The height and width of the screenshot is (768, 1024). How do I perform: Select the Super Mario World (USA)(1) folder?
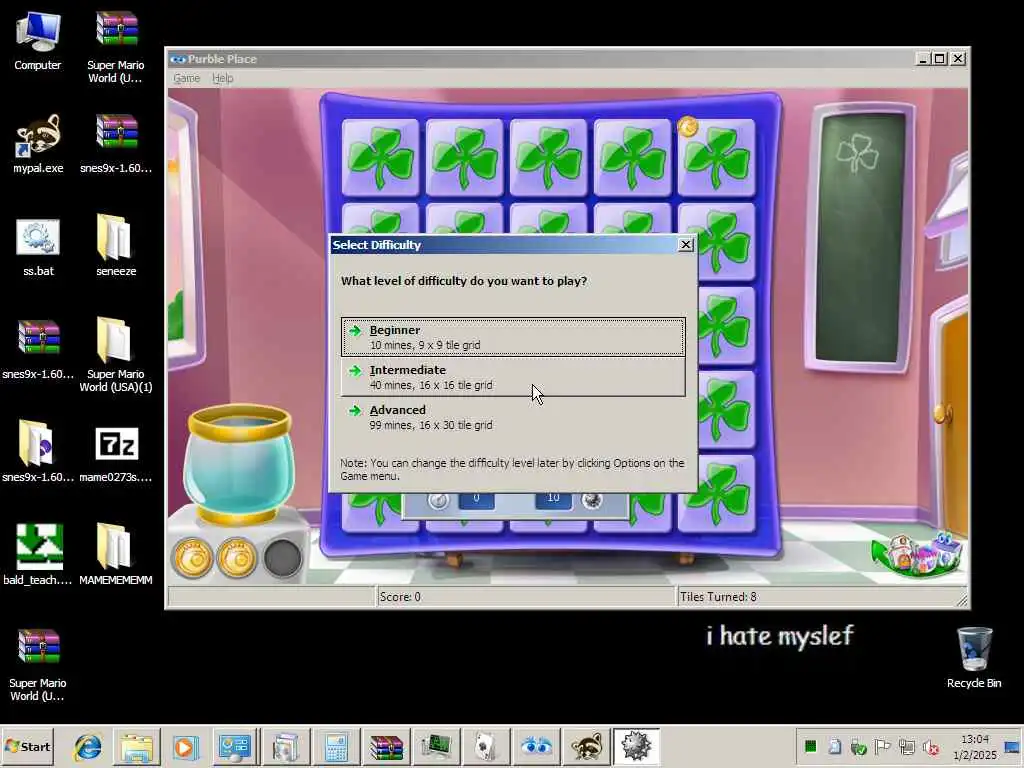pyautogui.click(x=116, y=355)
